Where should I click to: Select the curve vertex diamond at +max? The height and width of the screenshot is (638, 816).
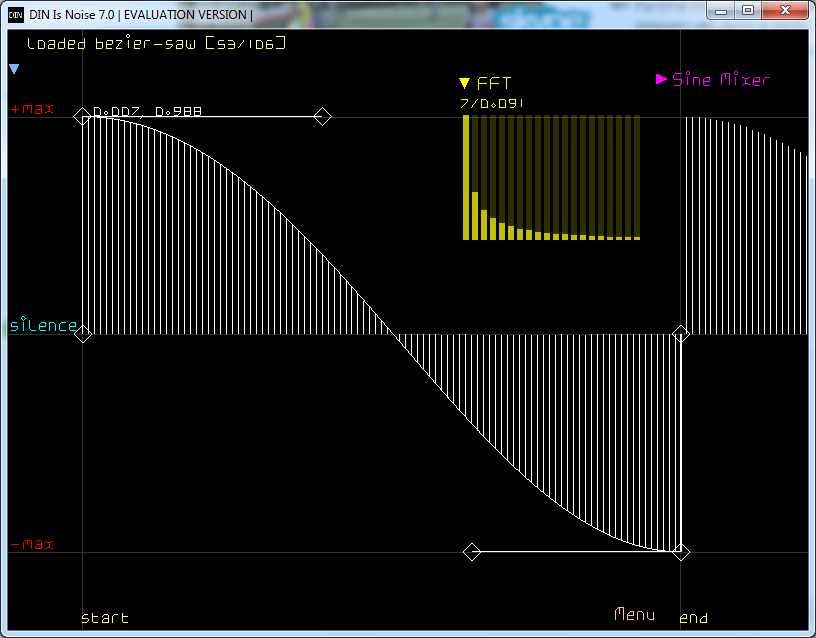tap(83, 117)
